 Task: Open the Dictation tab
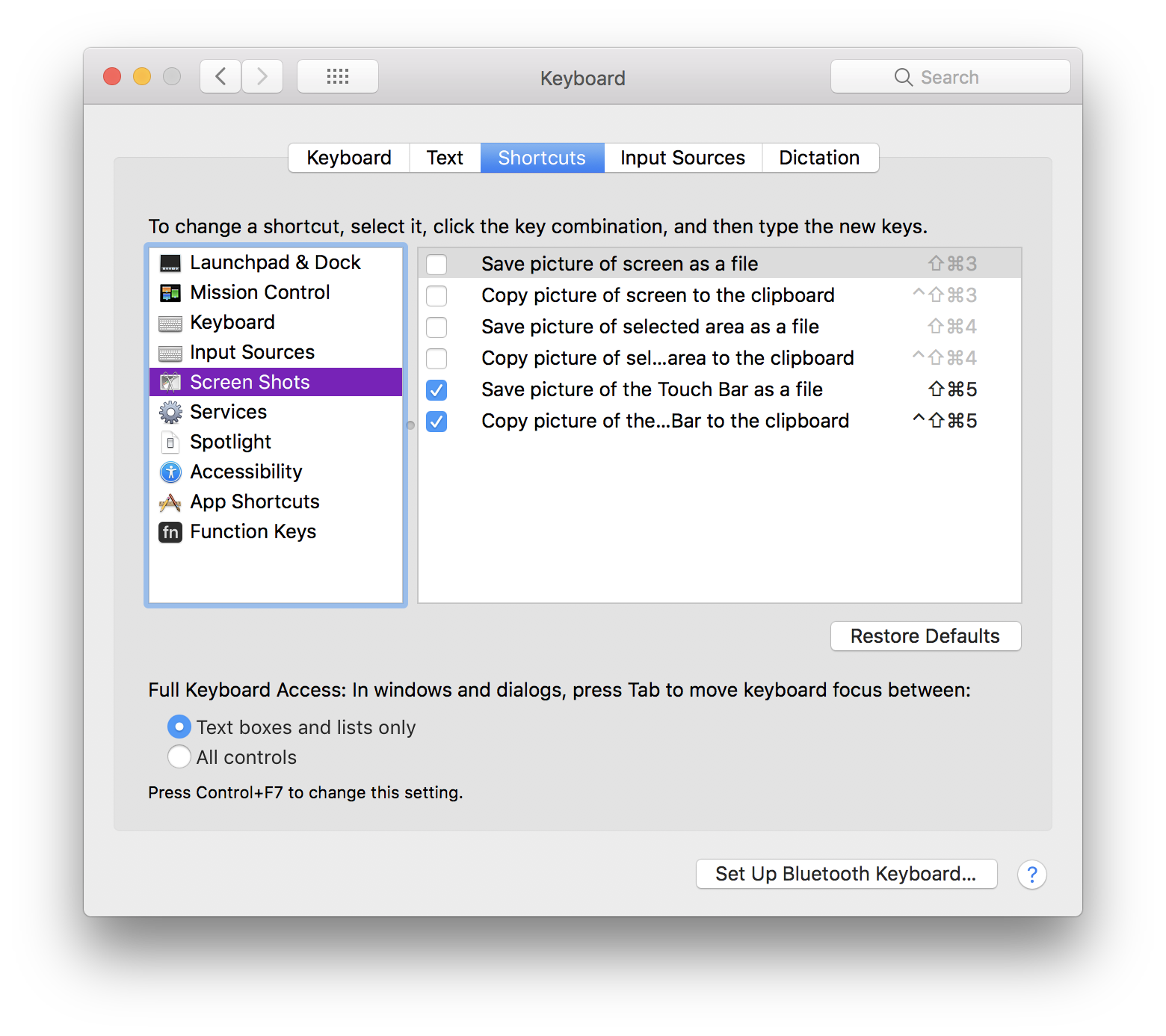coord(820,158)
